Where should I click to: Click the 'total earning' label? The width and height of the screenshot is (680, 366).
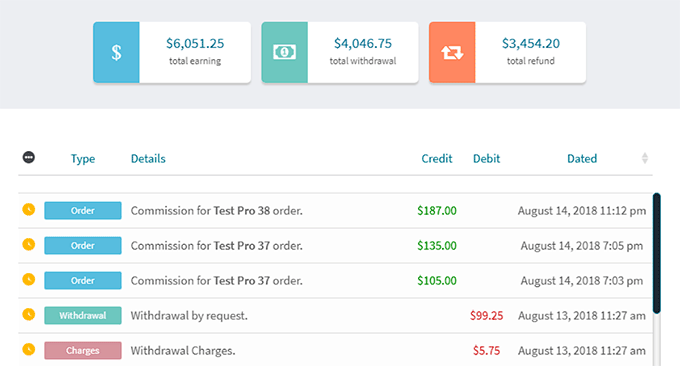click(195, 61)
